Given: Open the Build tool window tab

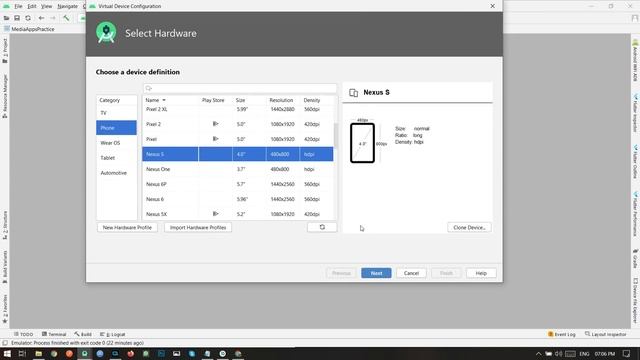Looking at the screenshot, I should (x=83, y=334).
